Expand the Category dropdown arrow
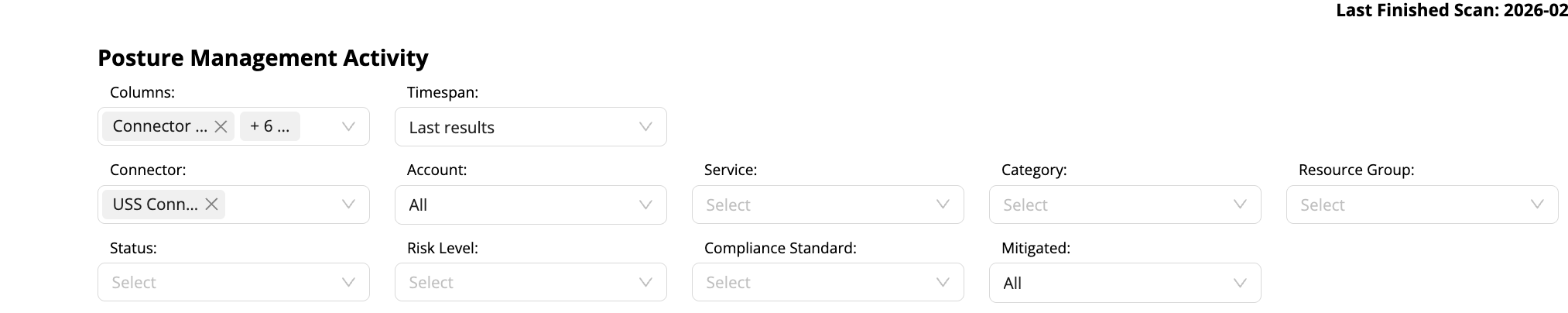The image size is (1568, 313). (x=1240, y=205)
